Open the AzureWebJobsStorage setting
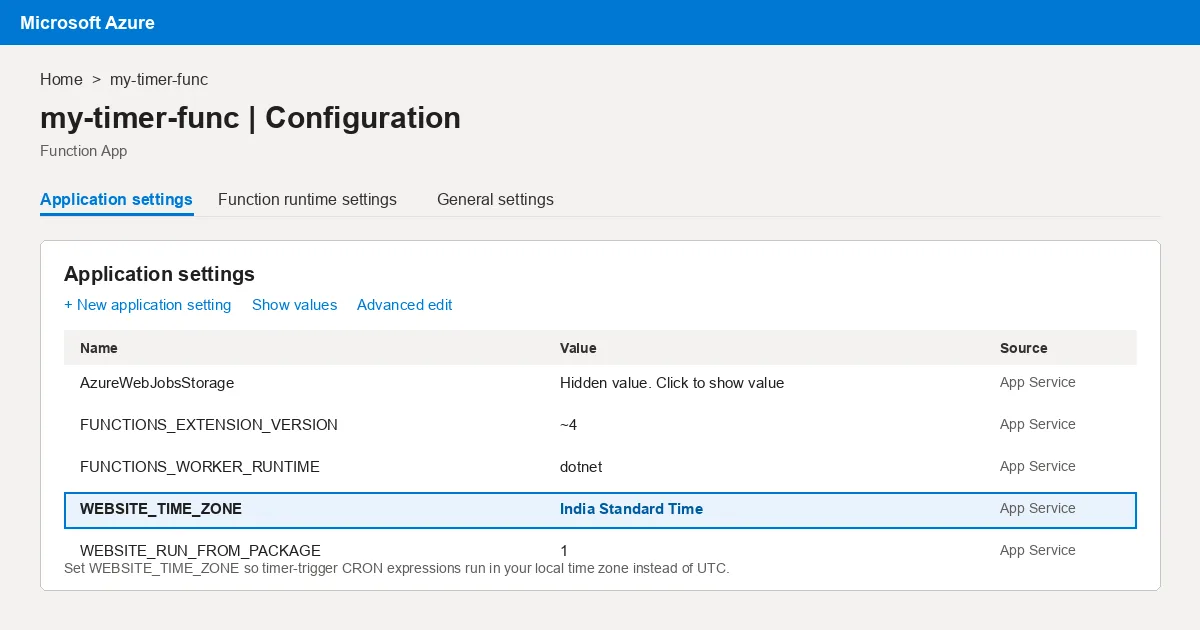Viewport: 1200px width, 630px height. click(157, 383)
